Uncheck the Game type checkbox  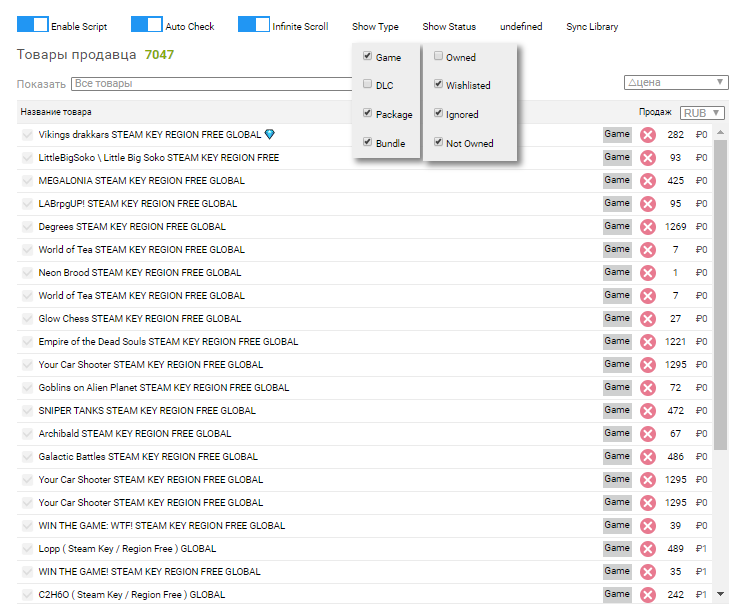pyautogui.click(x=367, y=56)
